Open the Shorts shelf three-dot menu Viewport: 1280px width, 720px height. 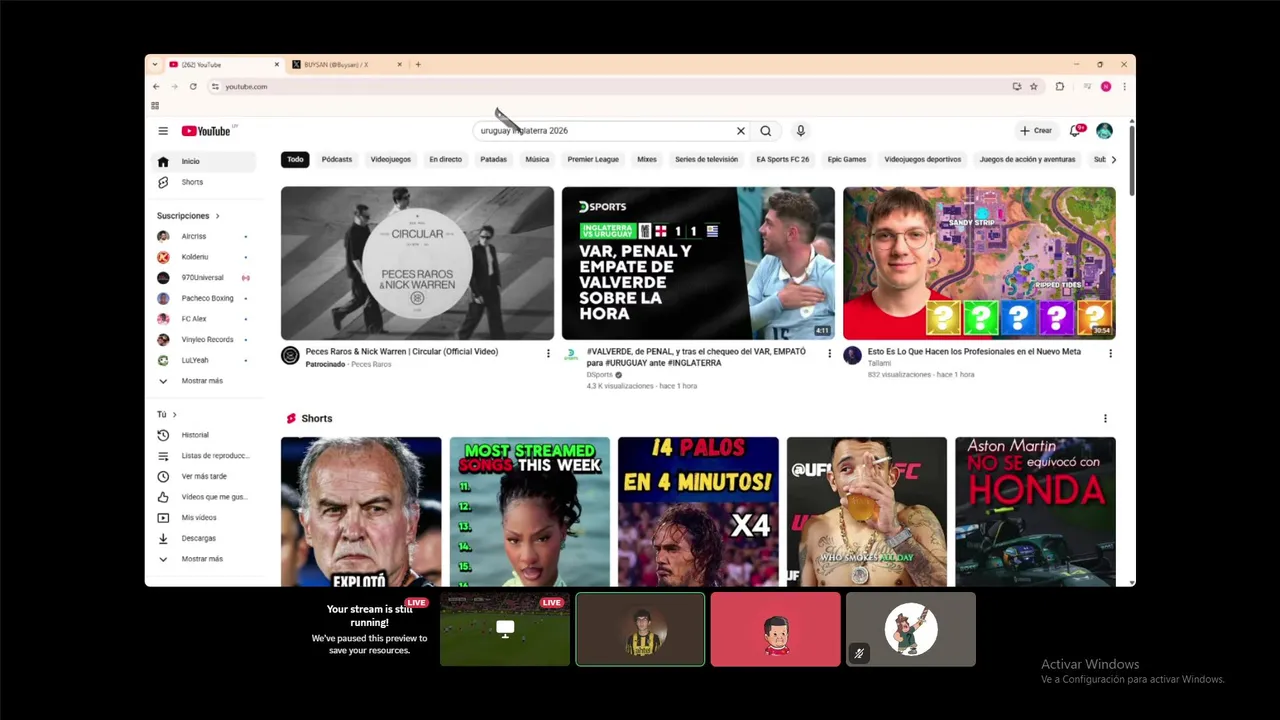coord(1105,418)
